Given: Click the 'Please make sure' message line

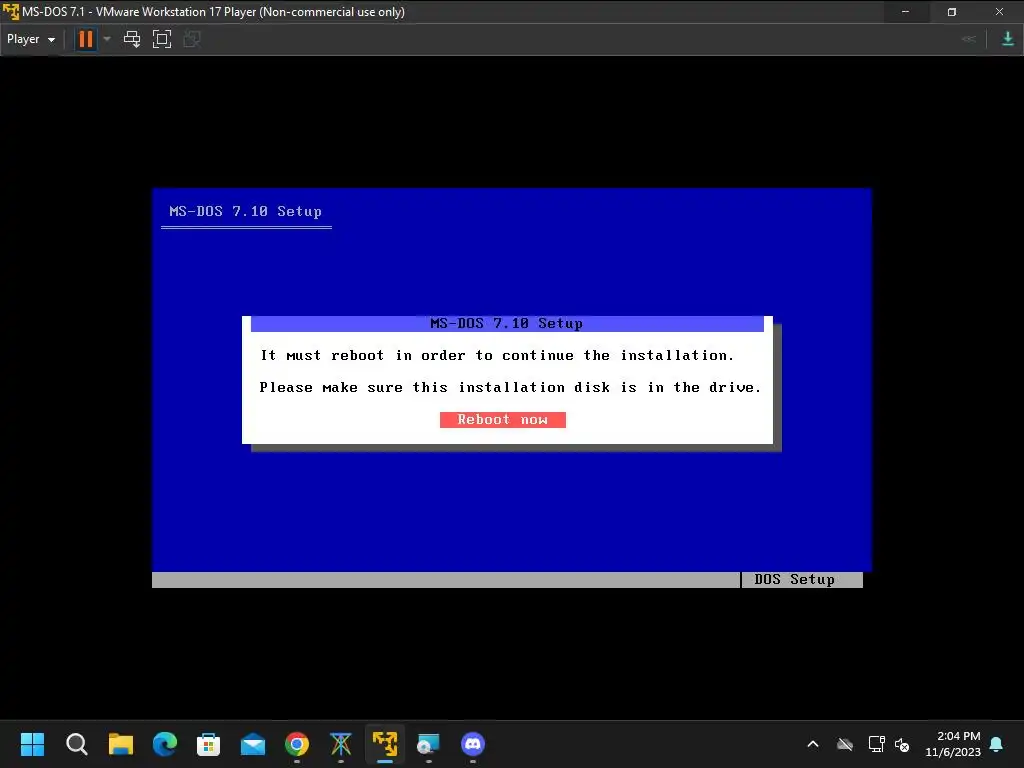Looking at the screenshot, I should 510,387.
